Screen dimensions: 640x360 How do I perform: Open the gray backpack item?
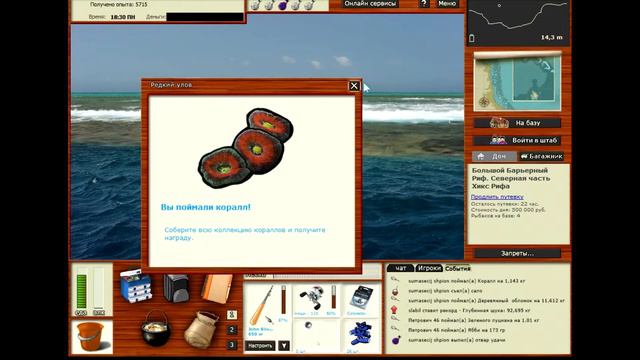176,288
